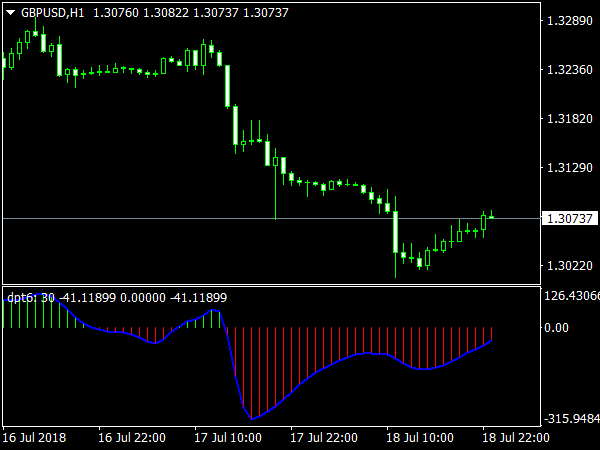Viewport: 600px width, 450px height.
Task: Click the OHLC values 1.30760 1.30822 1.30737 1.30737
Action: click(x=191, y=13)
